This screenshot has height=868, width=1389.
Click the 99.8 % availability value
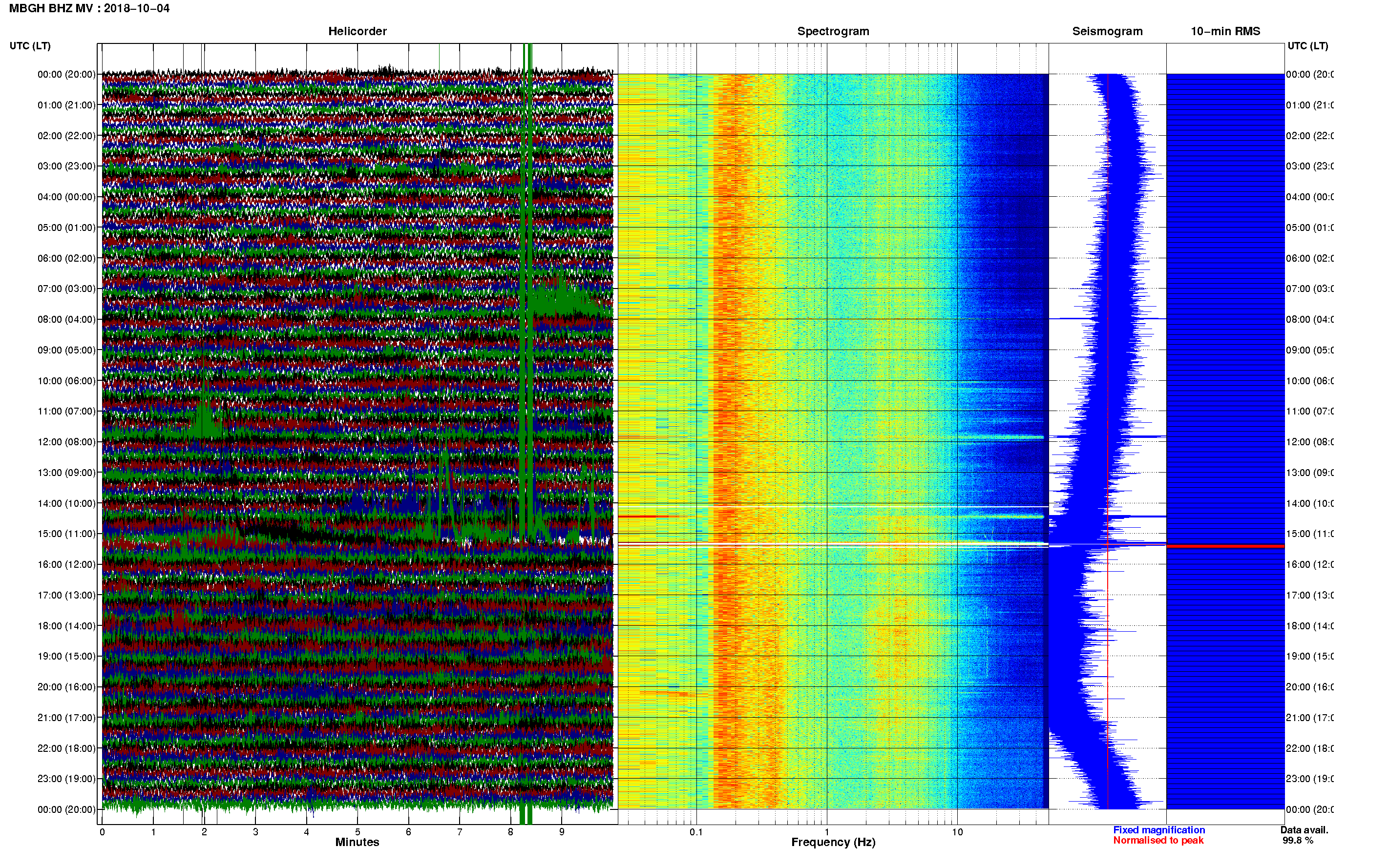tap(1298, 841)
